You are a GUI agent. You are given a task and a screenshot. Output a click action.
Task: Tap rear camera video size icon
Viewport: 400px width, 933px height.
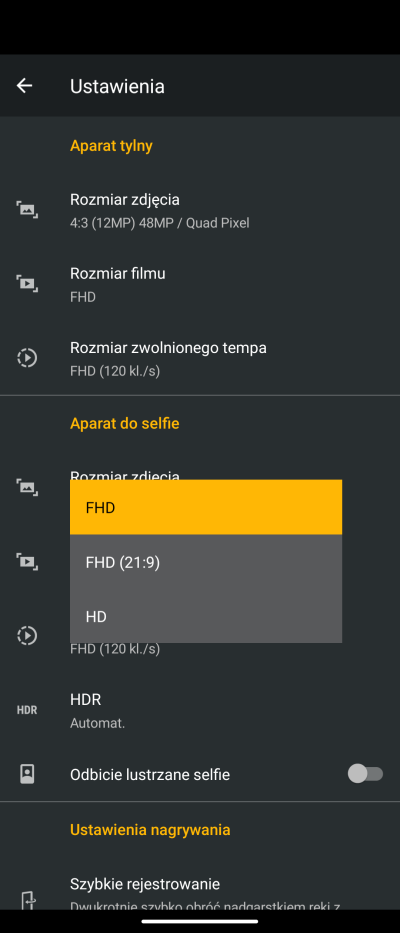27,283
